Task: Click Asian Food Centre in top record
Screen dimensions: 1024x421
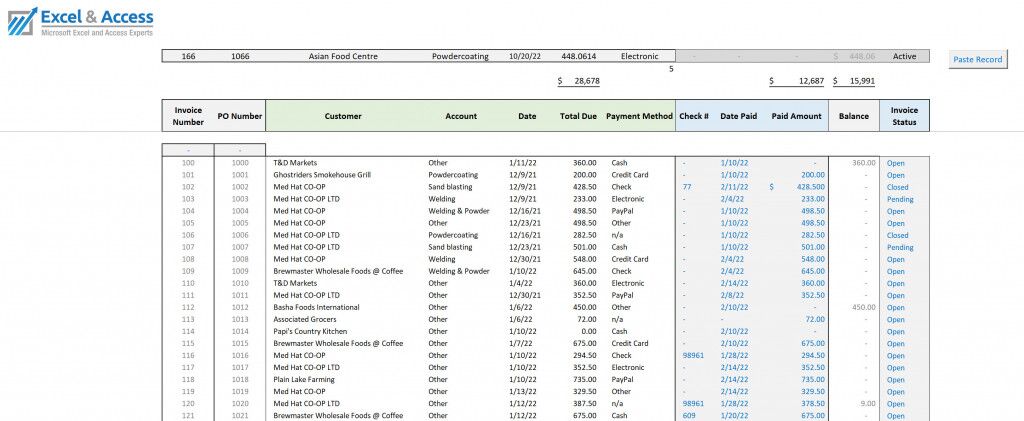Action: [x=343, y=57]
